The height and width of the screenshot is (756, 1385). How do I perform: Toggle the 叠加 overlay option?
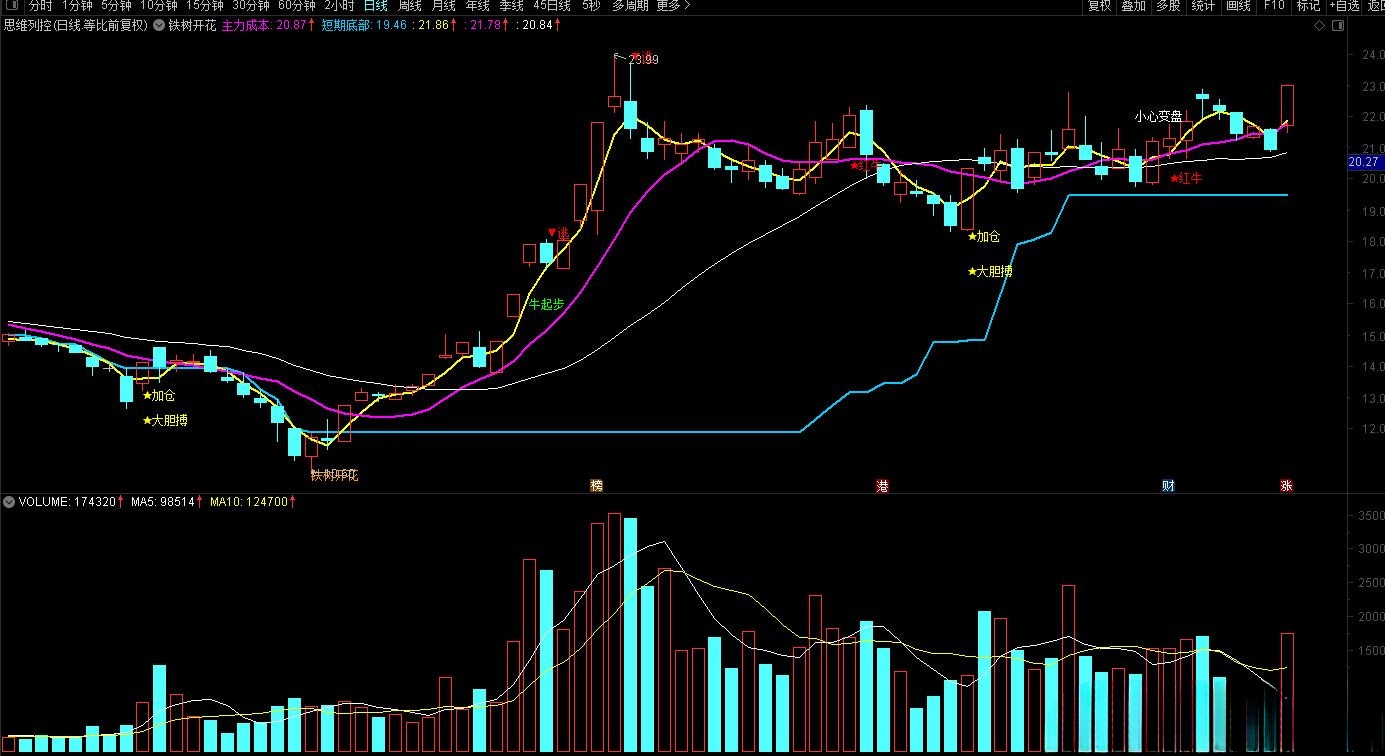tap(1133, 6)
